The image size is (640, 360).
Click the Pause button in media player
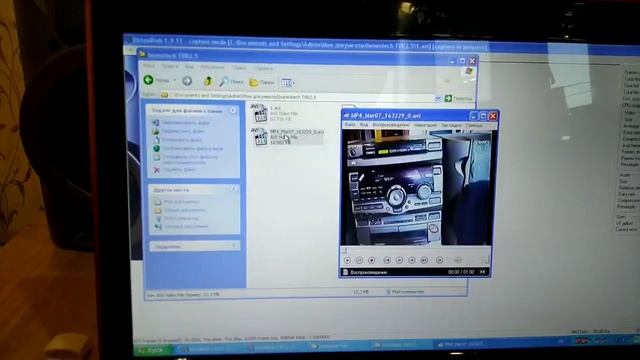point(359,260)
